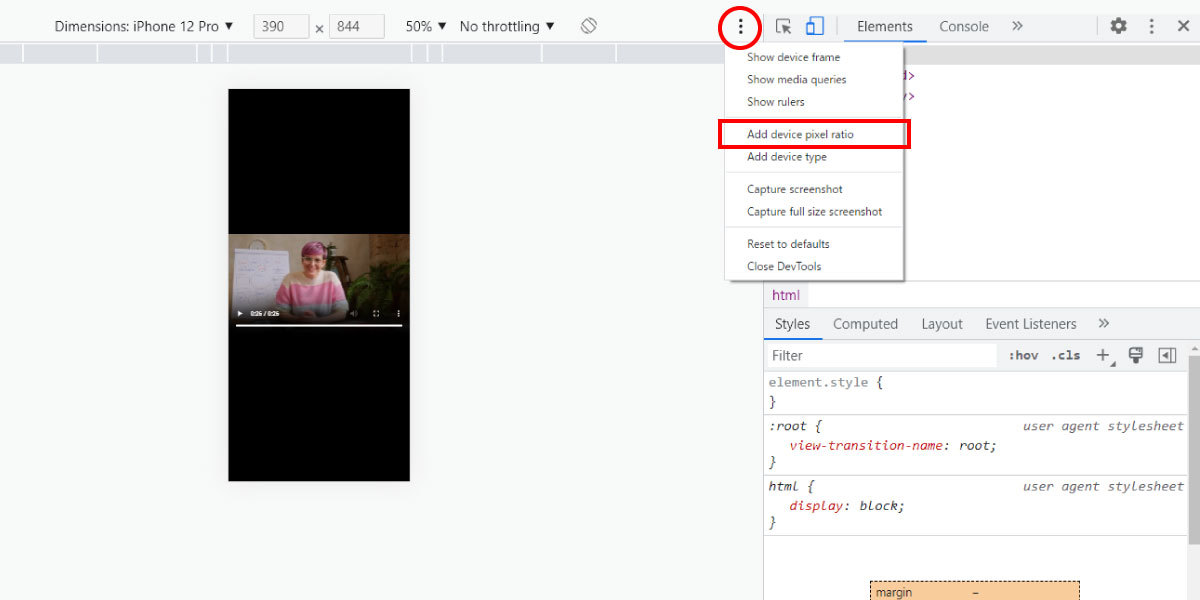Screen dimensions: 1200x600
Task: Toggle the computed styles sidebar icon
Action: [x=1167, y=355]
